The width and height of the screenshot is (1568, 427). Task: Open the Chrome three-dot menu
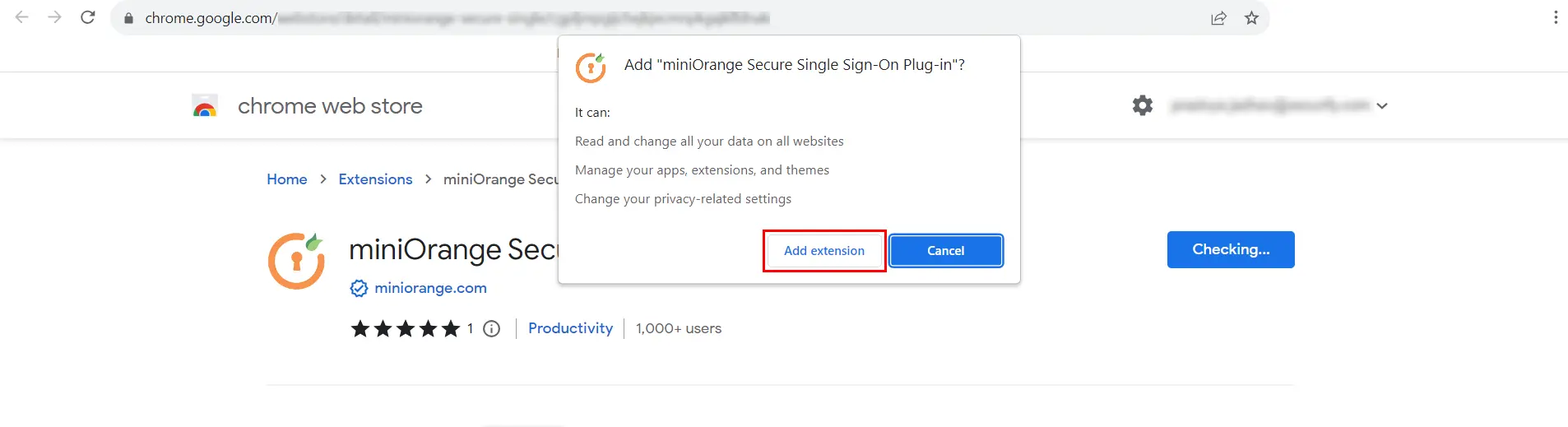pyautogui.click(x=1556, y=17)
